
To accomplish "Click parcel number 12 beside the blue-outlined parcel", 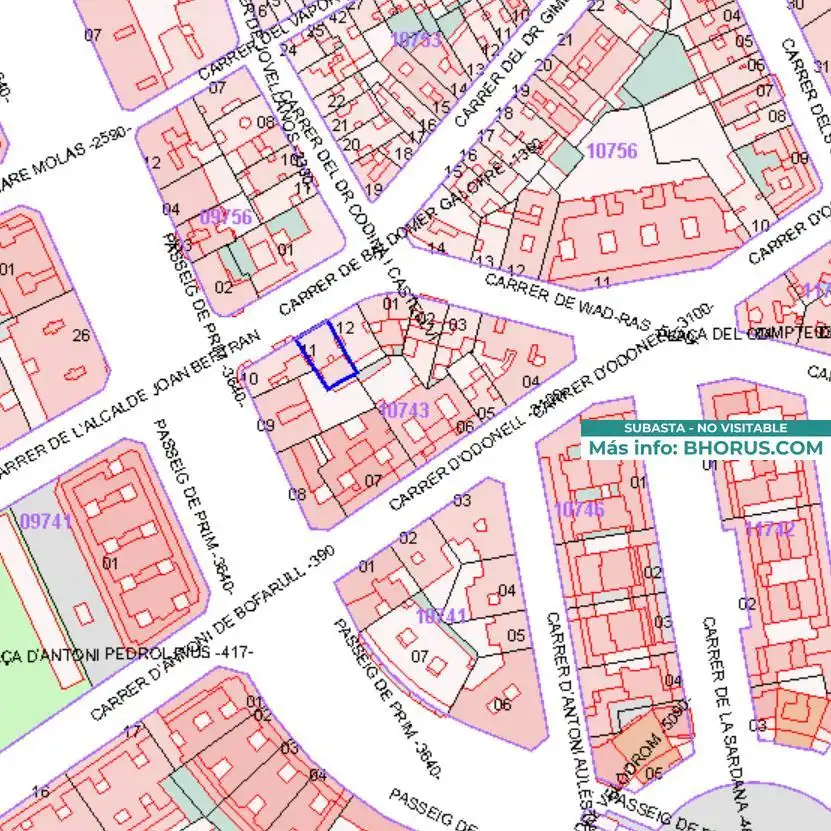I will point(345,328).
